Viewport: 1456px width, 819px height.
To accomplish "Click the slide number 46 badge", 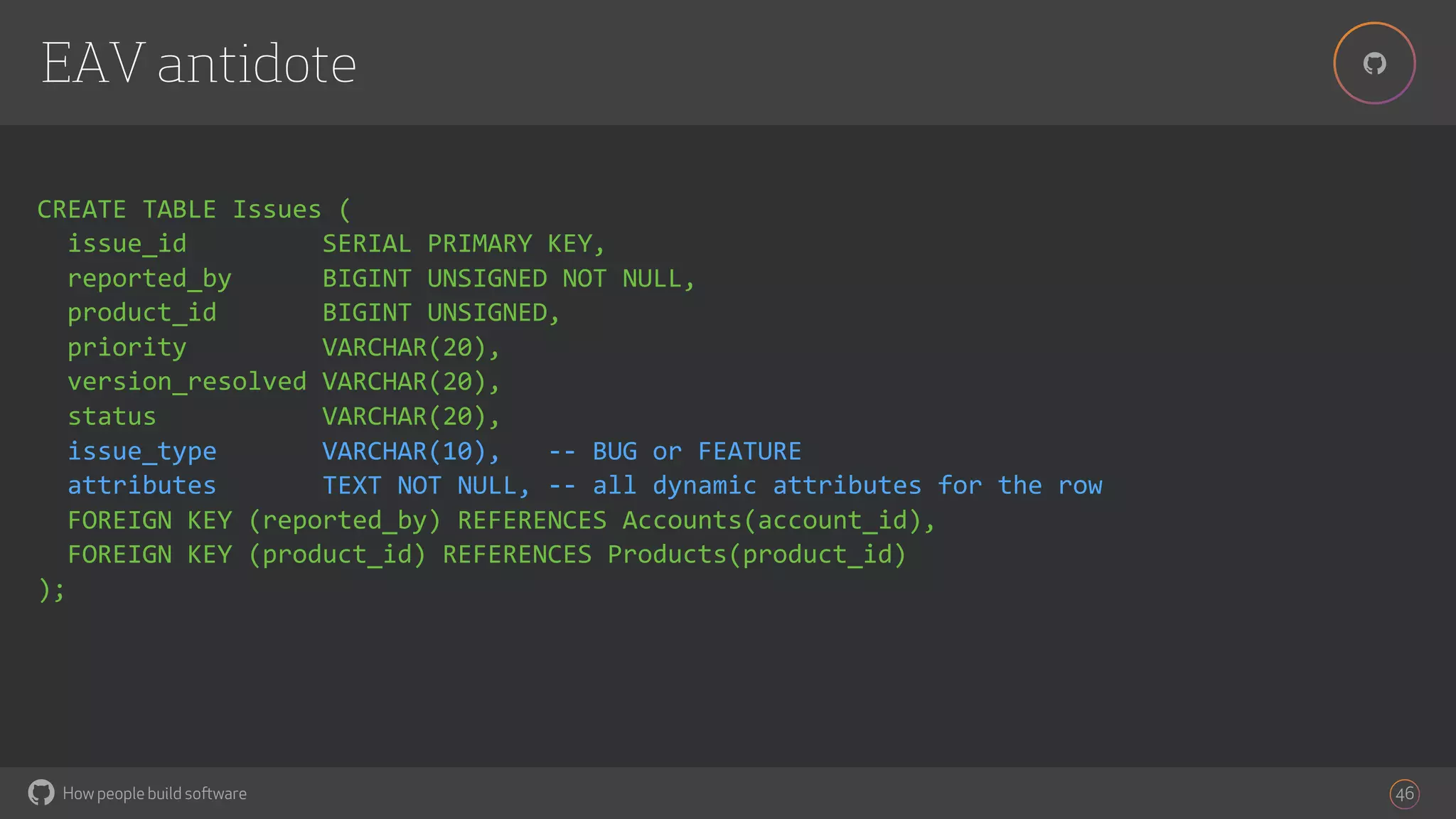I will click(x=1404, y=793).
